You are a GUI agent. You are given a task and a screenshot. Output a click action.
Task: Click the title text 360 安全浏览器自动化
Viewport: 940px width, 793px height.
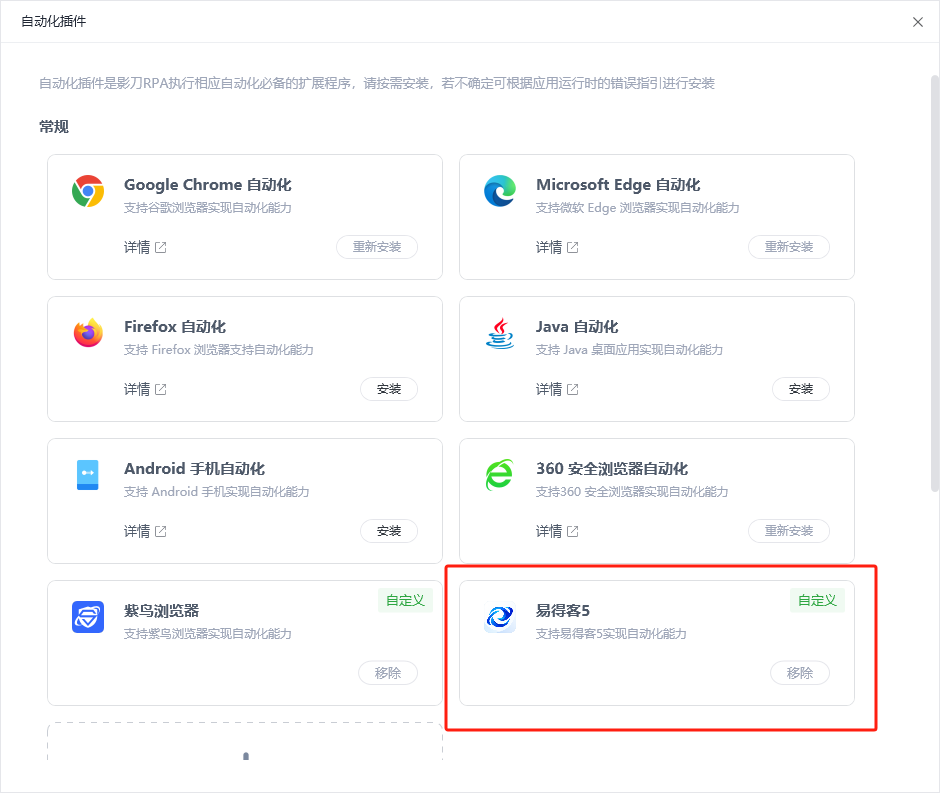[611, 469]
